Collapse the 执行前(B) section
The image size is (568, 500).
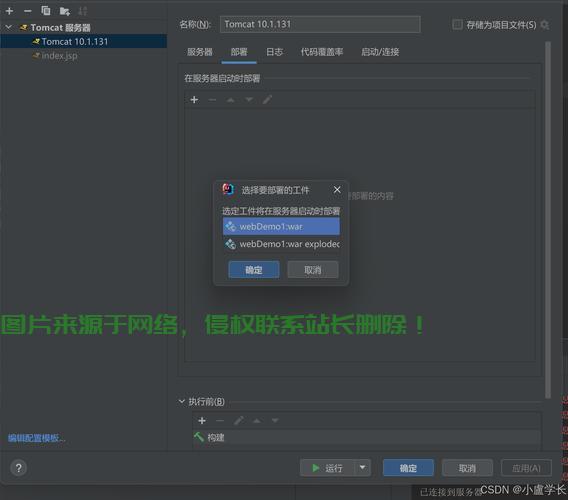pos(181,401)
